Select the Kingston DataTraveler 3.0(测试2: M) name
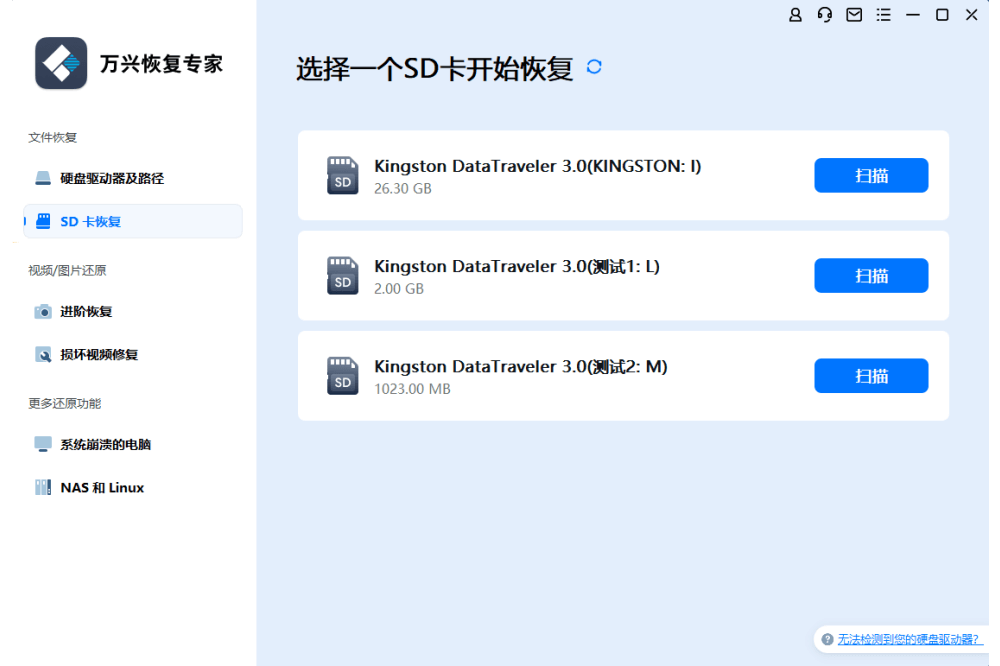 point(521,366)
